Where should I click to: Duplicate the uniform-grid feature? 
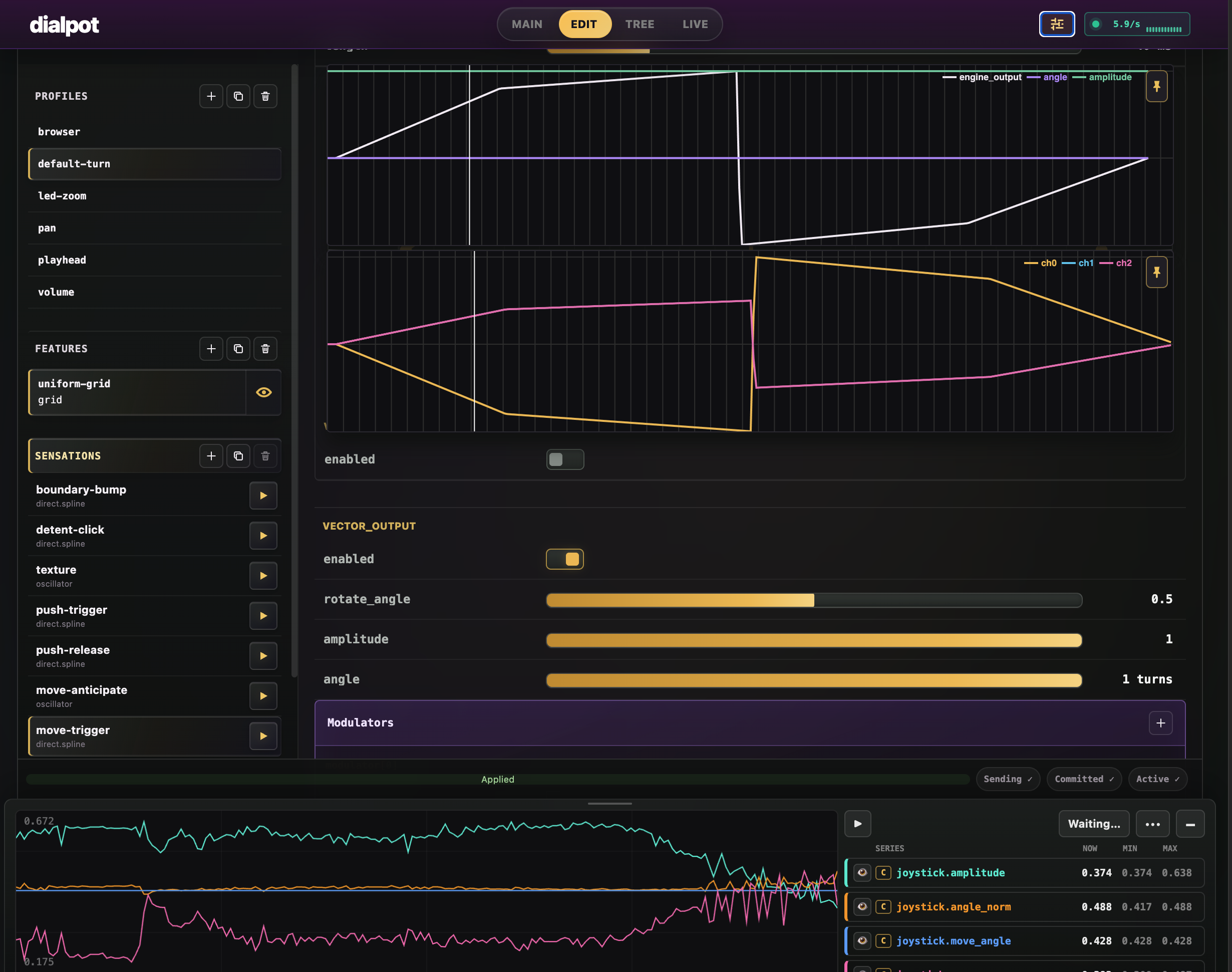(x=238, y=349)
